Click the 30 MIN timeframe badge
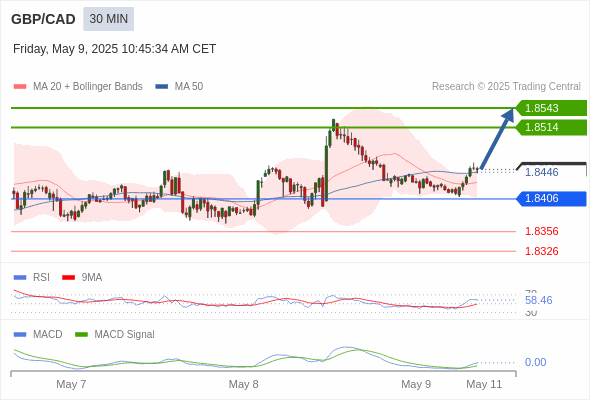 (x=108, y=19)
